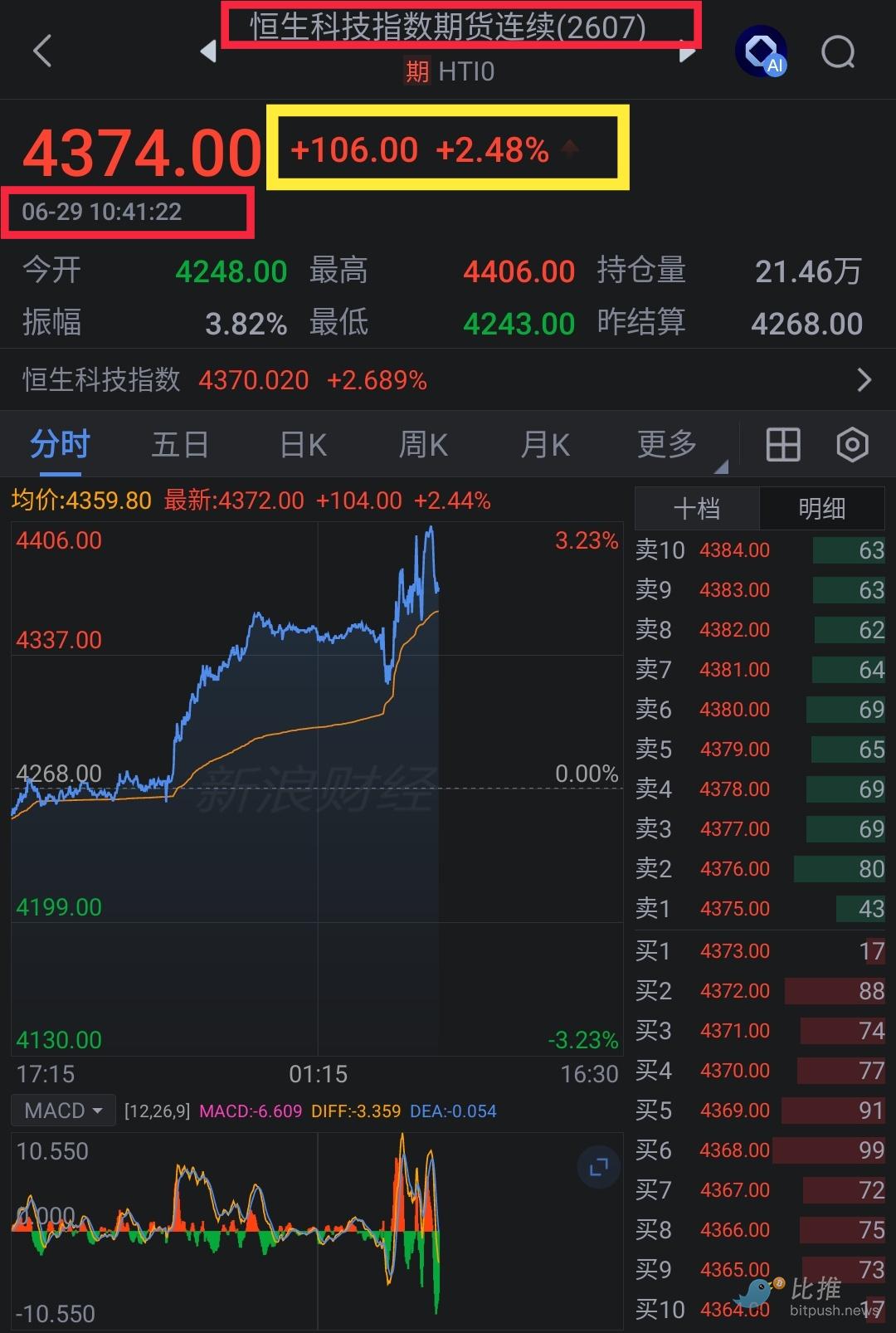Screen dimensions: 896x1333
Task: Open chart settings hexagon icon
Action: 852,445
